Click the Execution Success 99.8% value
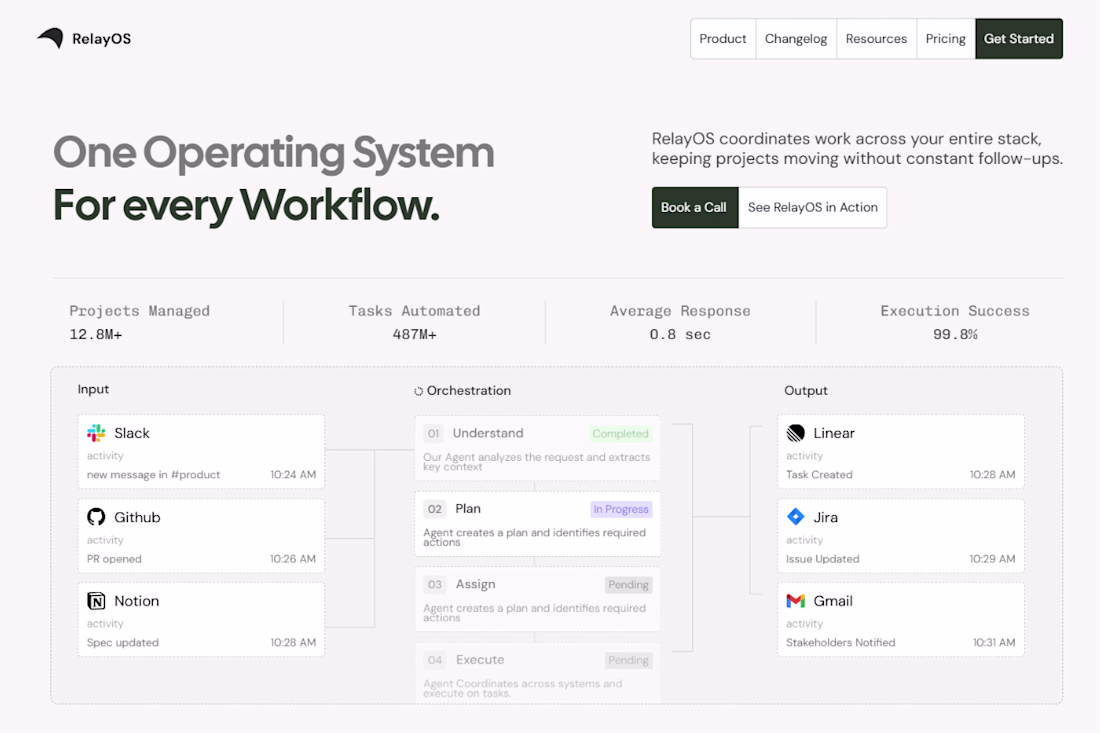 coord(955,335)
